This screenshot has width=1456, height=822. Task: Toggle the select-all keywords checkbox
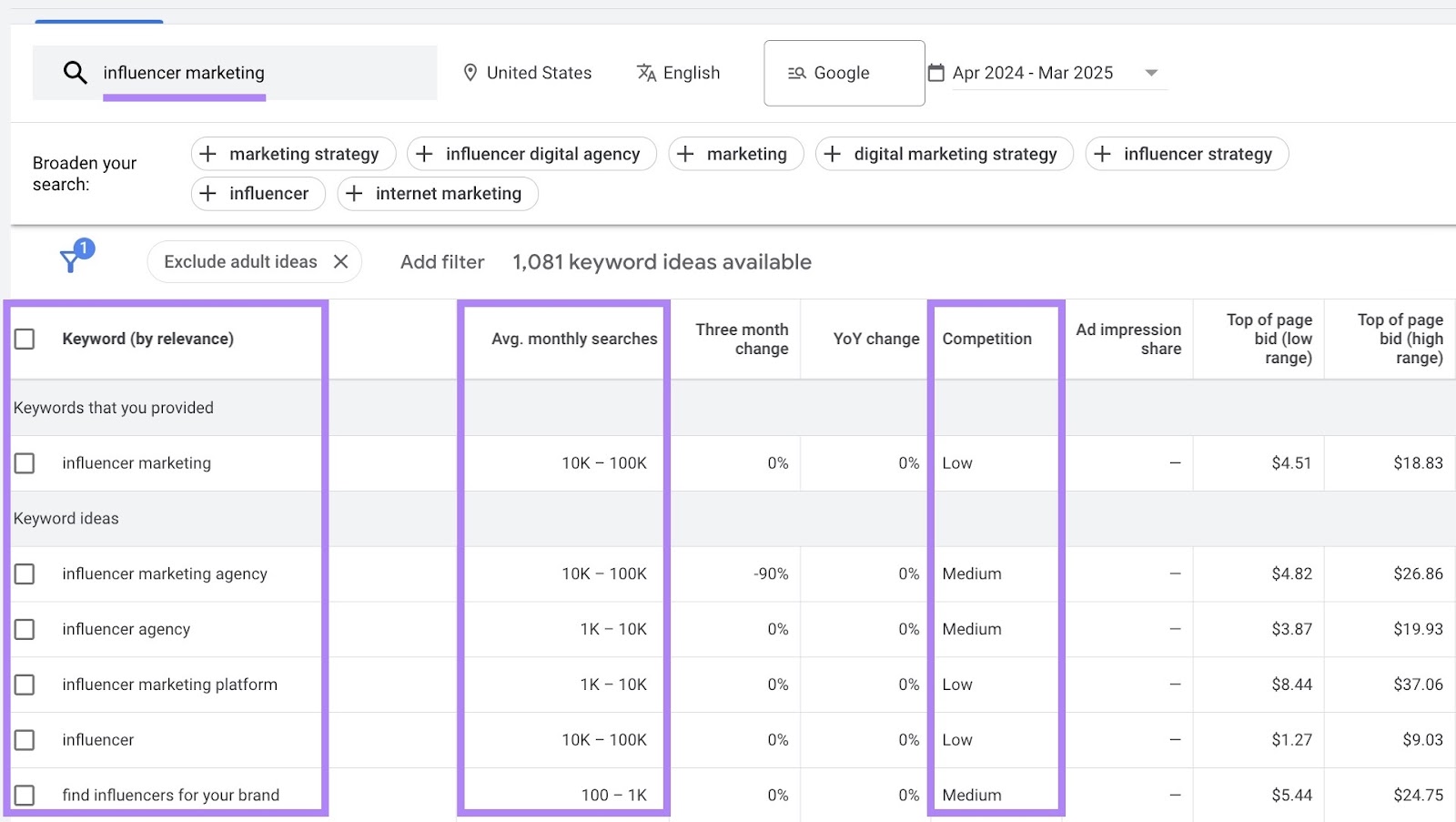[x=25, y=338]
